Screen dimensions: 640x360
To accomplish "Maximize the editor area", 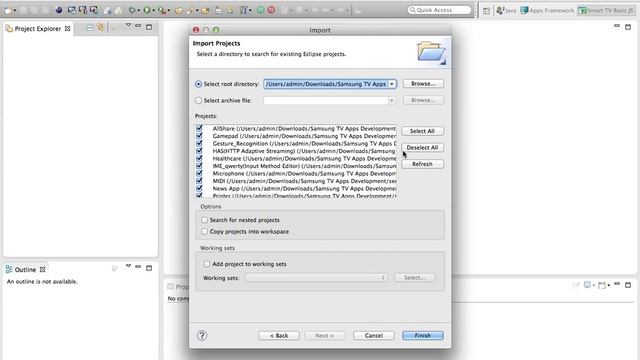I will tap(628, 27).
